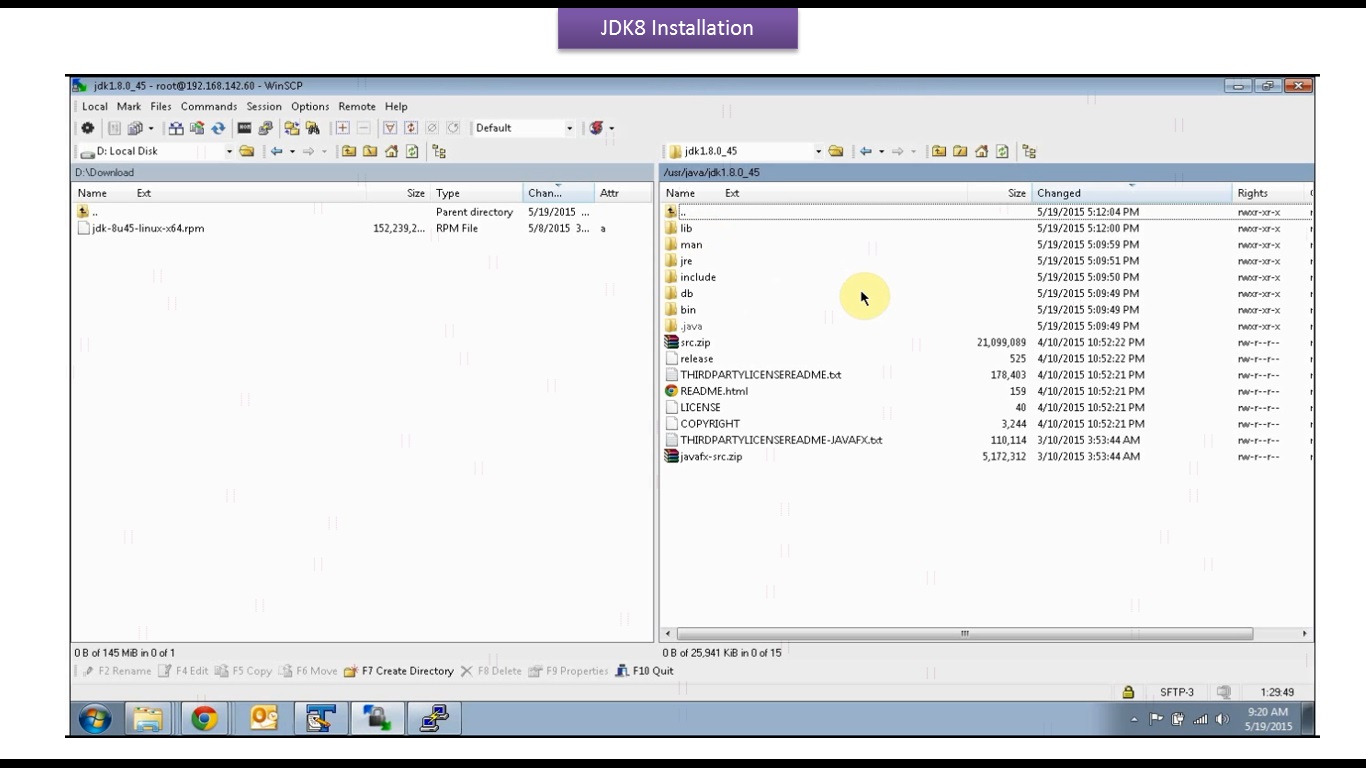The height and width of the screenshot is (768, 1366).
Task: Click the remote panel horizontal scrollbar
Action: tap(965, 634)
